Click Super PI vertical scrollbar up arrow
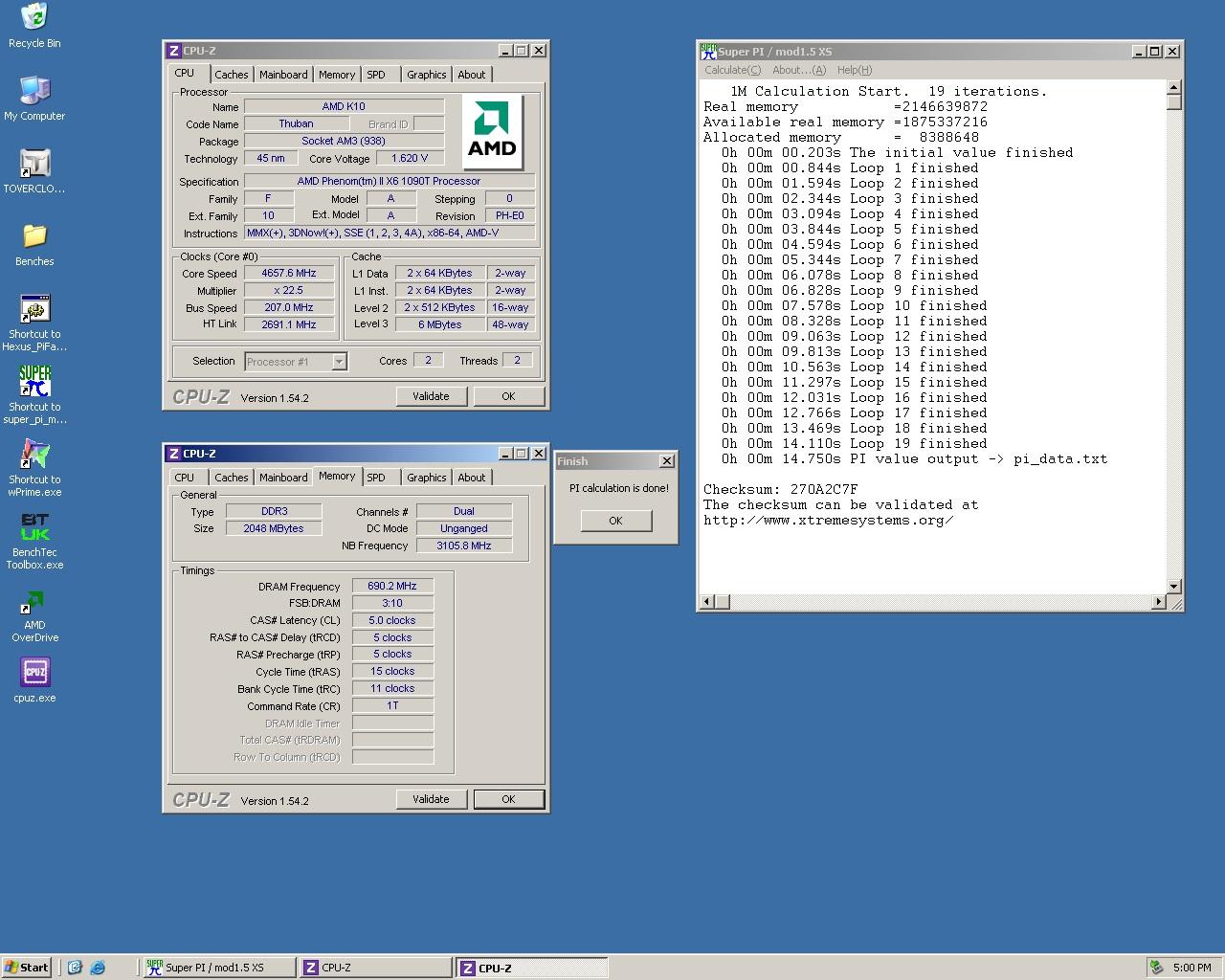The image size is (1225, 980). pyautogui.click(x=1173, y=88)
